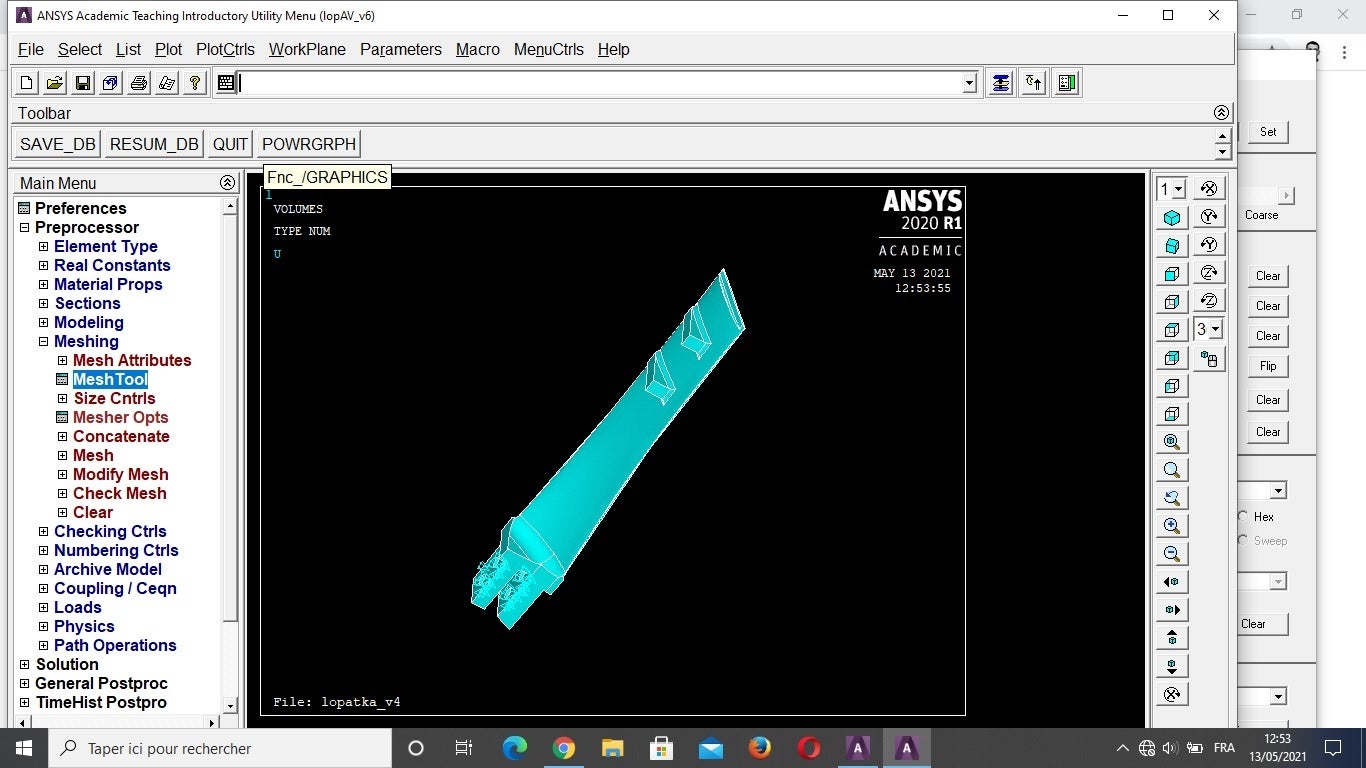Click the Zoom Out icon
This screenshot has height=768, width=1366.
tap(1172, 554)
